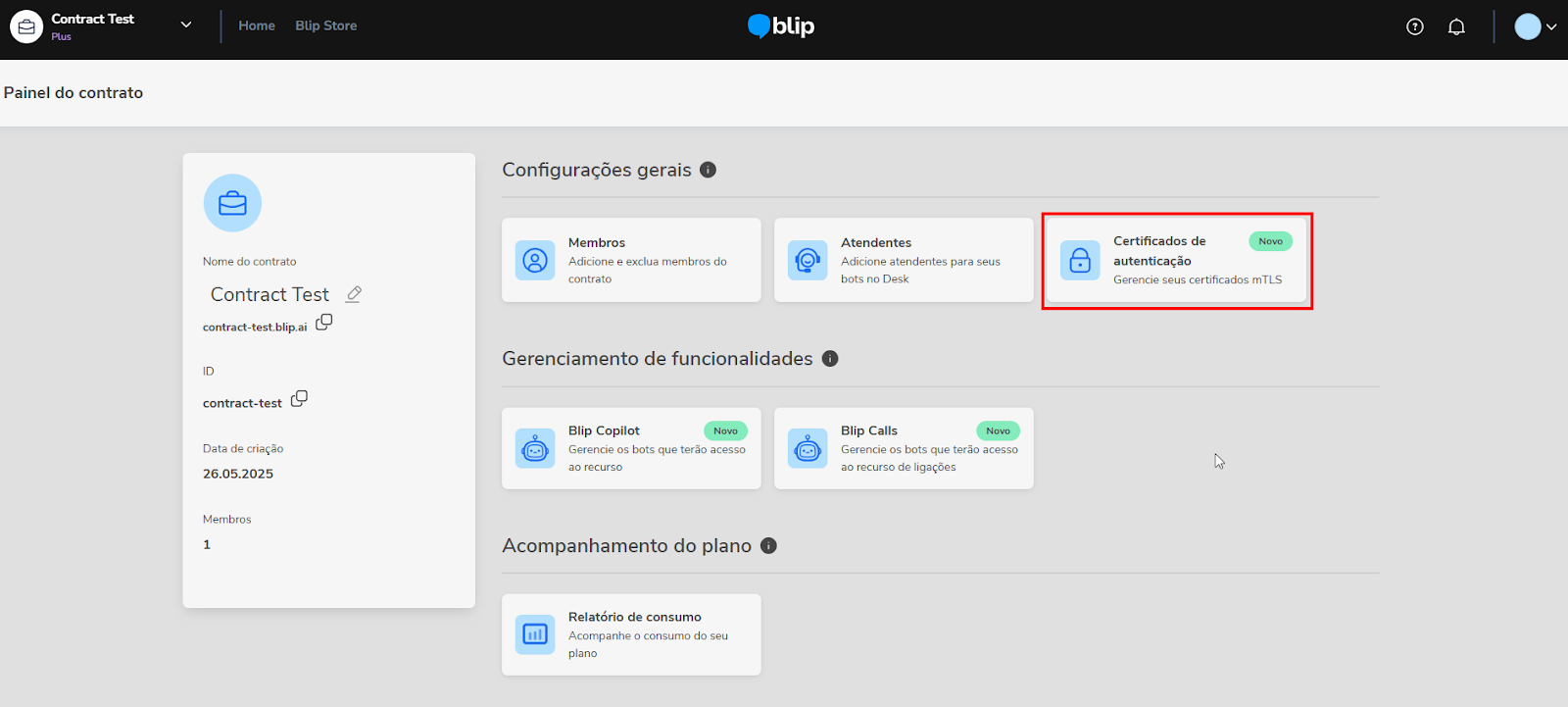The width and height of the screenshot is (1568, 707).
Task: Copy the contract-test.blip.ai URL
Action: pos(324,323)
